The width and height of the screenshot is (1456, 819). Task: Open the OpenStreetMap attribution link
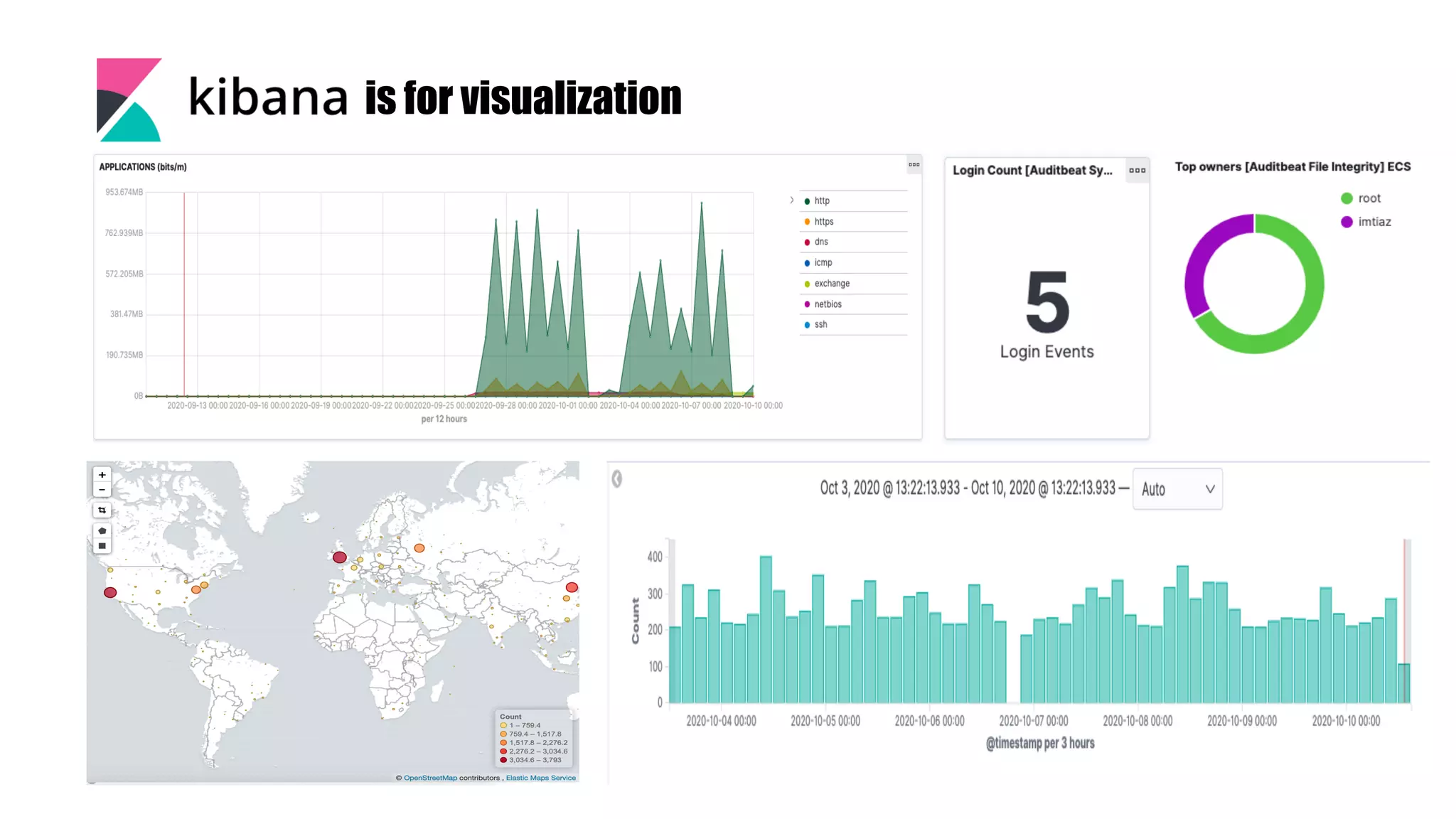pos(430,778)
